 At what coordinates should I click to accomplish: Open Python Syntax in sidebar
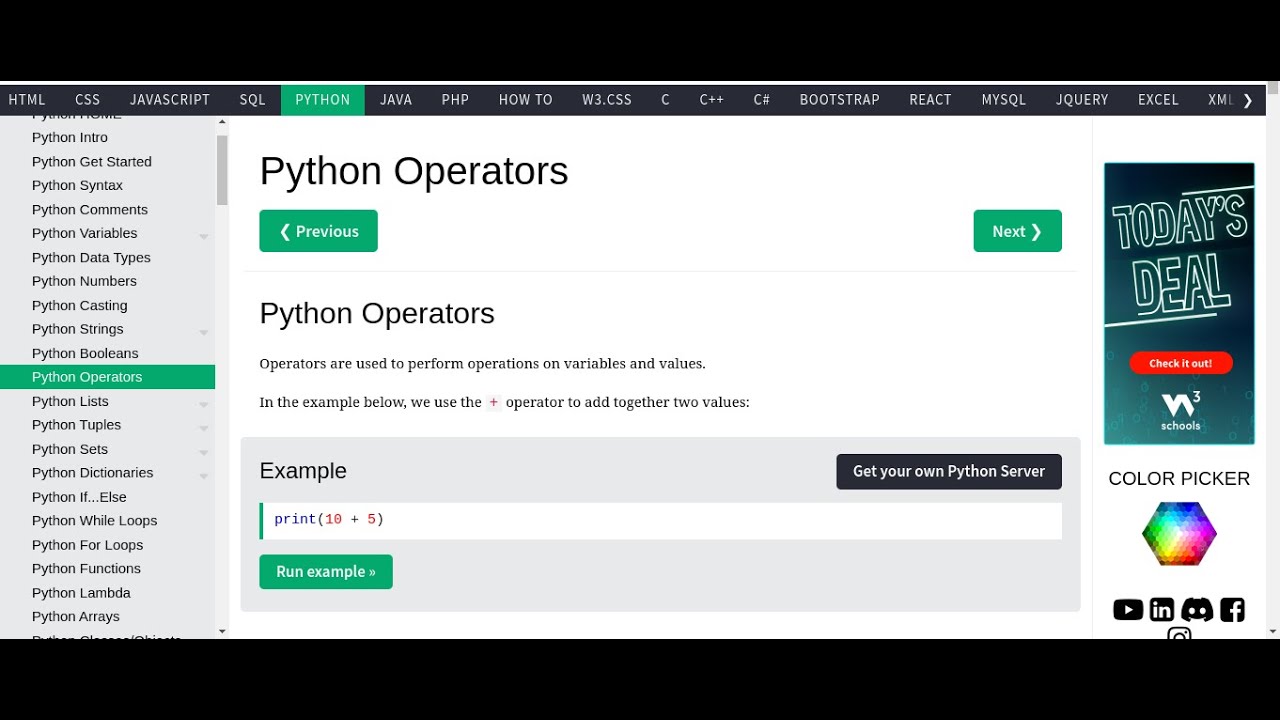tap(107, 185)
